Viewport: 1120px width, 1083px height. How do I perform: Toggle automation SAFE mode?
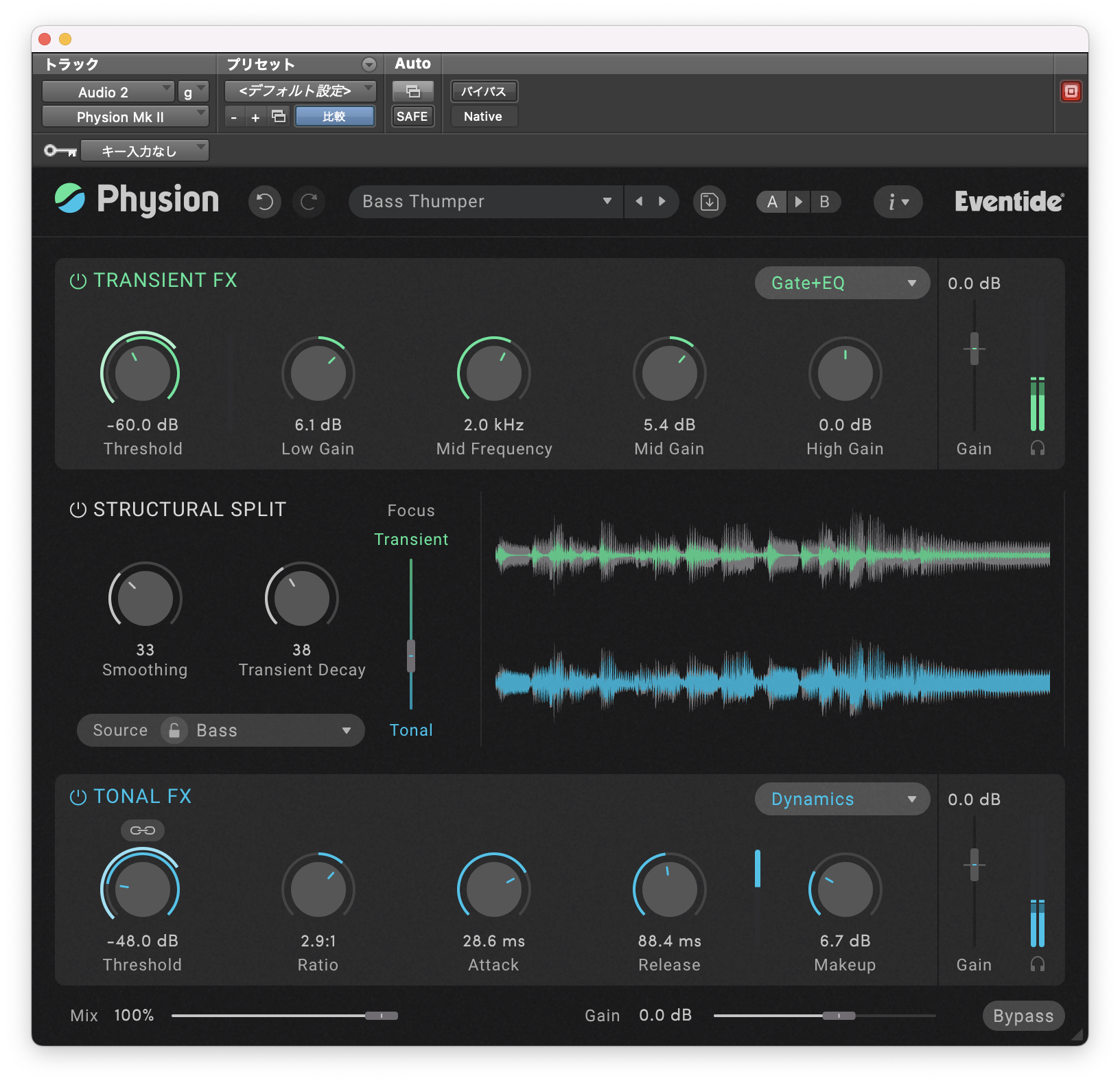click(x=412, y=117)
